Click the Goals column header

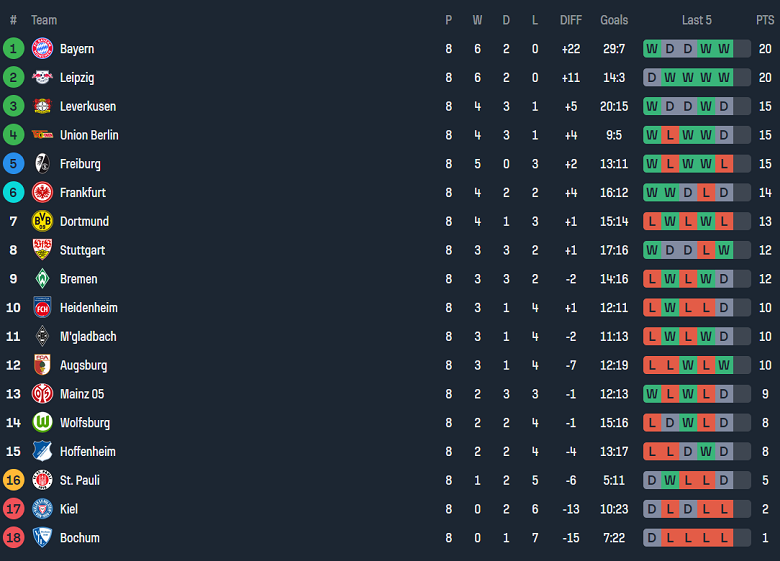(x=614, y=20)
